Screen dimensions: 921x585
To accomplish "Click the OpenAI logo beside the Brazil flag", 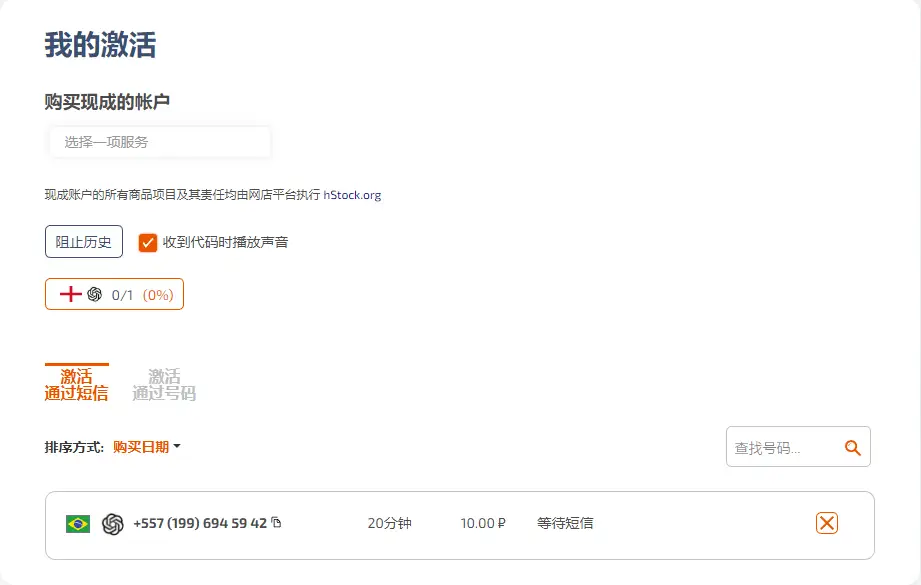I will tap(113, 524).
